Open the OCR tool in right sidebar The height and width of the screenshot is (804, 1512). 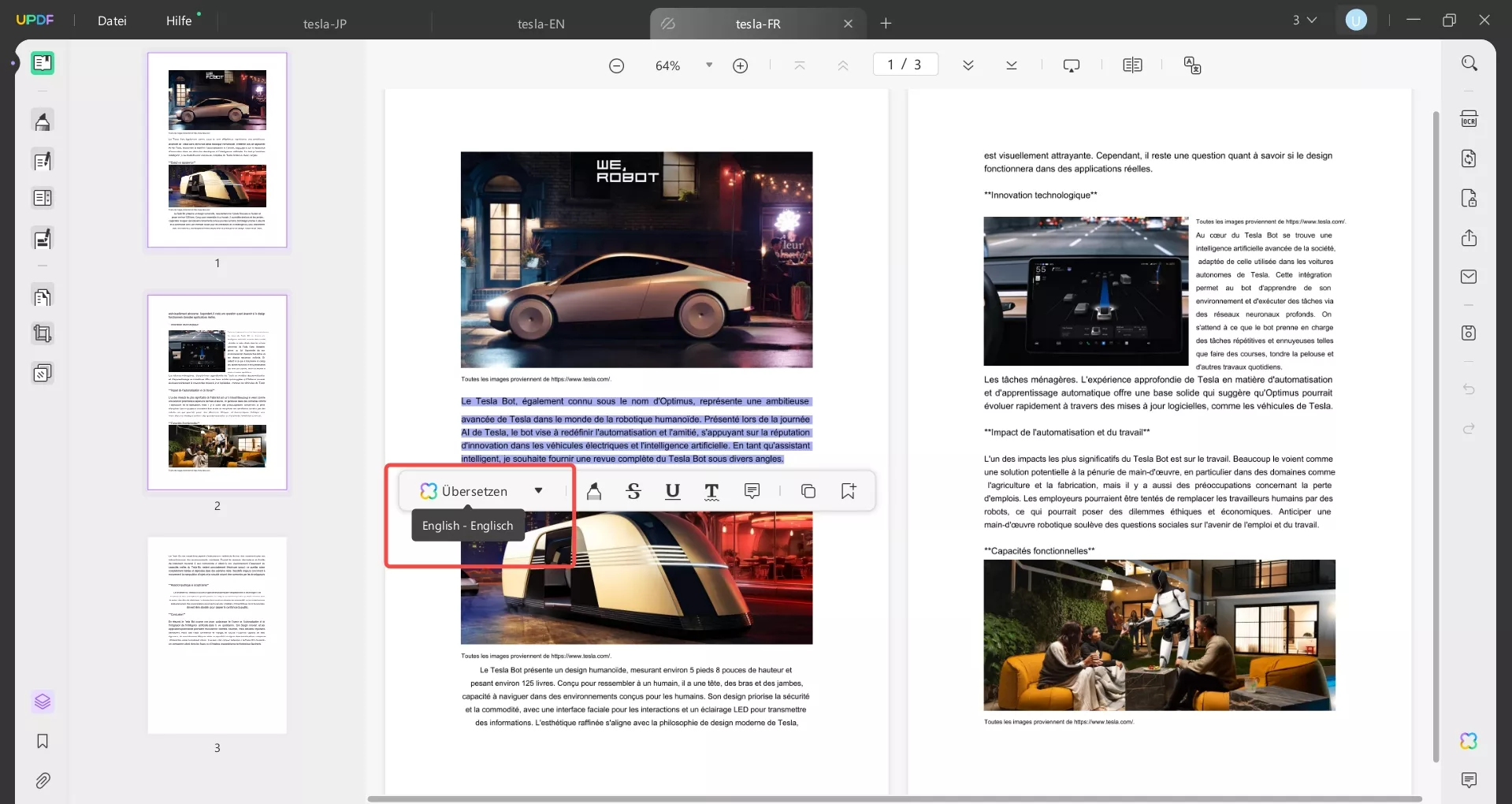(x=1469, y=119)
